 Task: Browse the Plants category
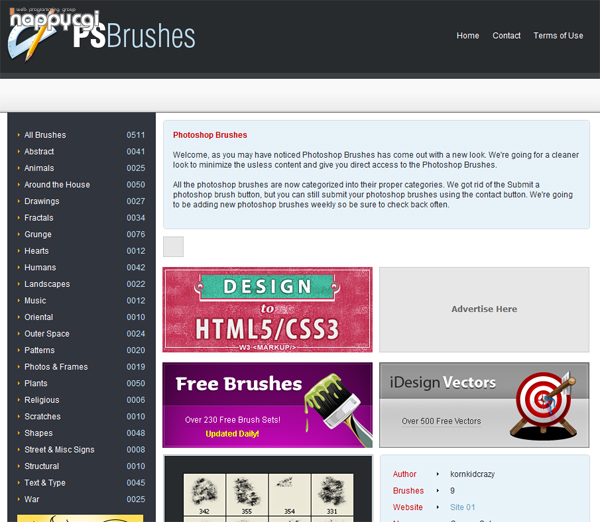pyautogui.click(x=36, y=383)
